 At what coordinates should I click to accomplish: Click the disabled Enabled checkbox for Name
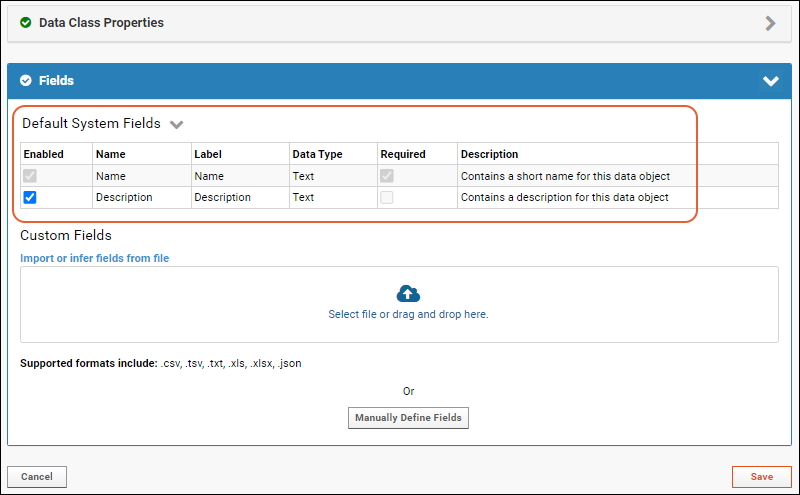point(30,176)
